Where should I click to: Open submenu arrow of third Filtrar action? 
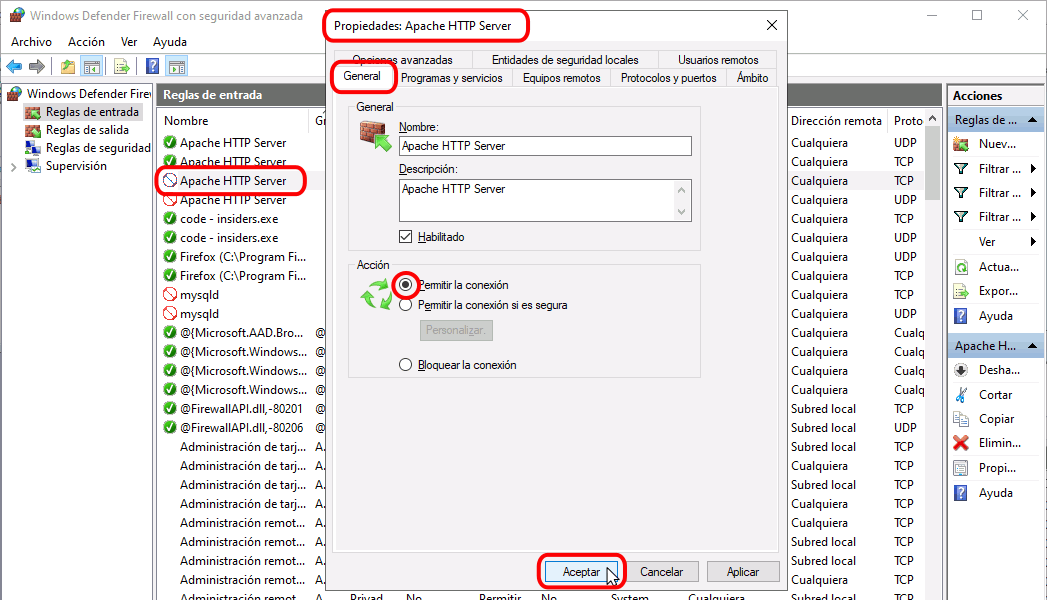(x=1033, y=217)
